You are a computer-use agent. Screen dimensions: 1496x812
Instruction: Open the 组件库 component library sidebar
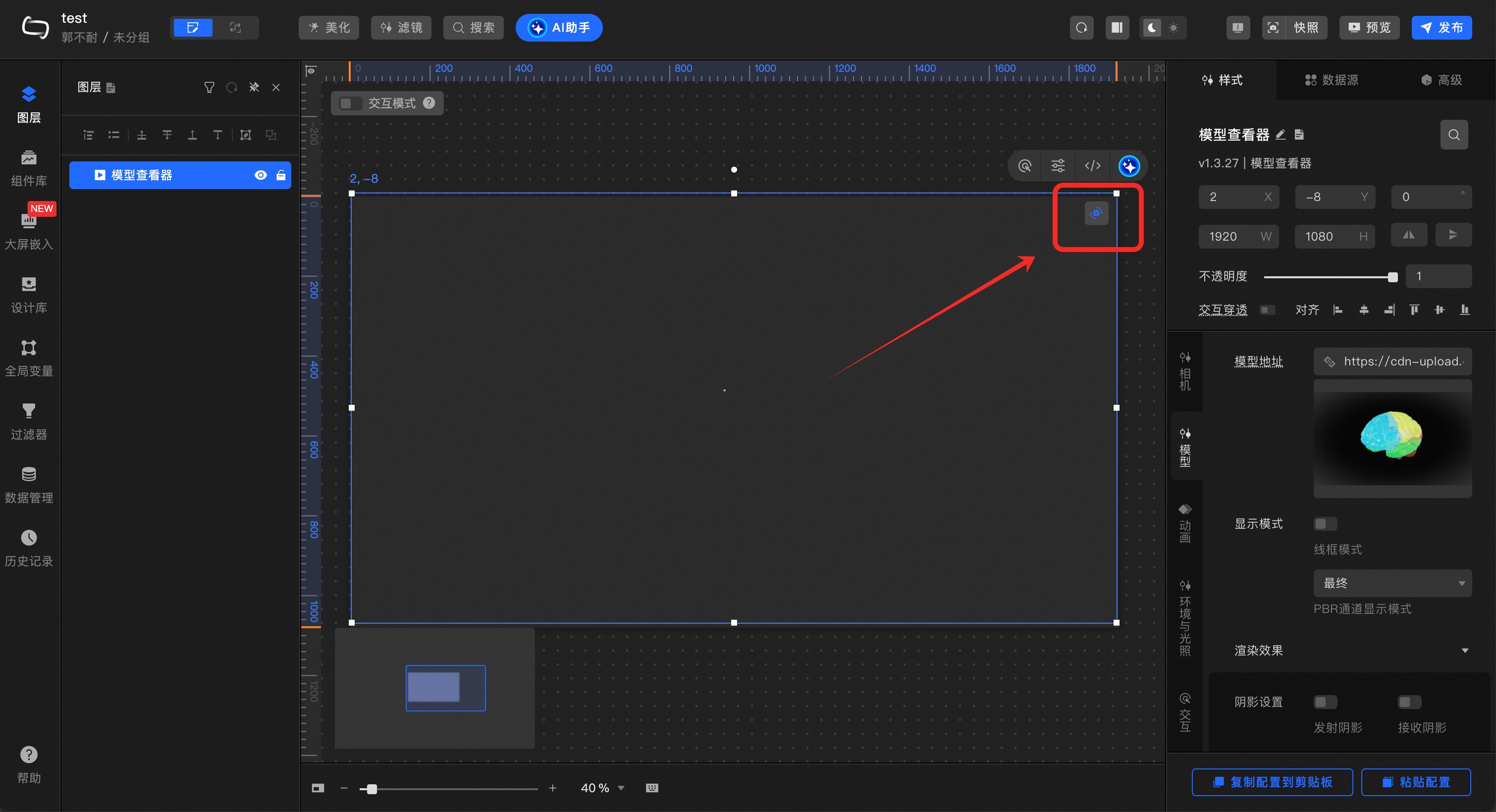pos(28,168)
